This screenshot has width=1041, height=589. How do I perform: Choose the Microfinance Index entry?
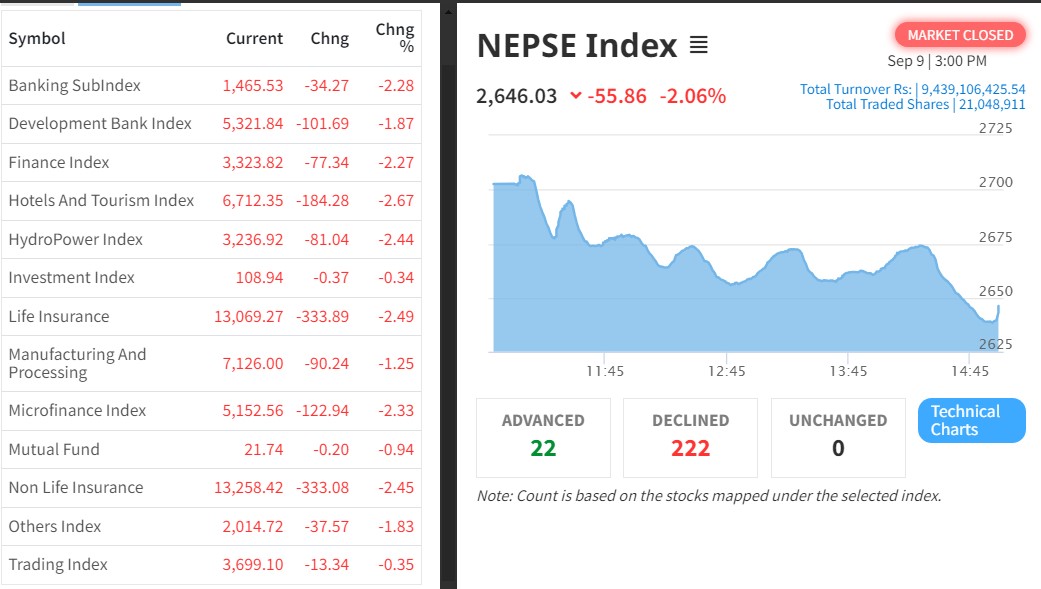77,411
